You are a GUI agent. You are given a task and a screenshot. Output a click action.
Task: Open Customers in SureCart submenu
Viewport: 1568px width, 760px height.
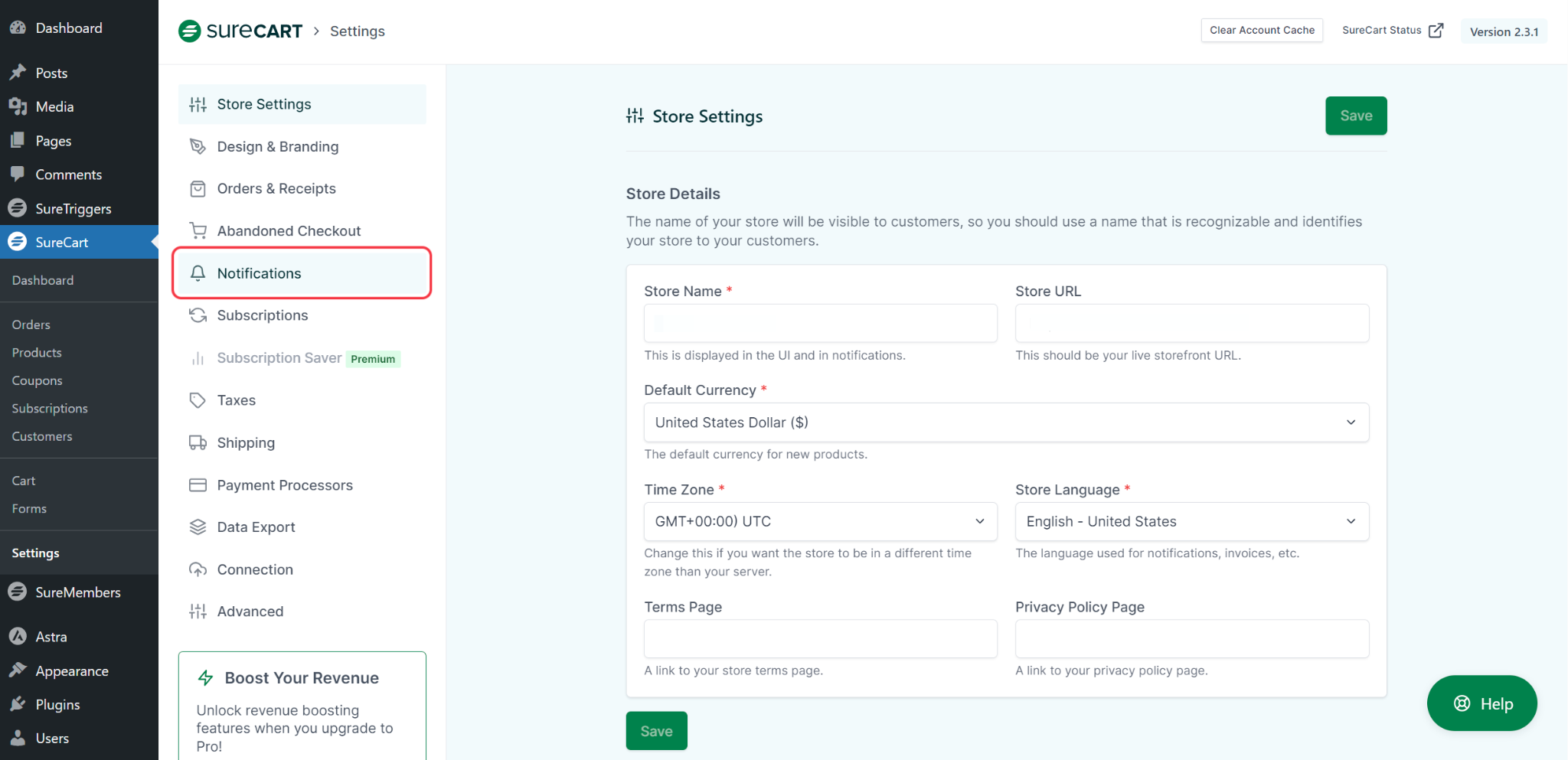42,436
